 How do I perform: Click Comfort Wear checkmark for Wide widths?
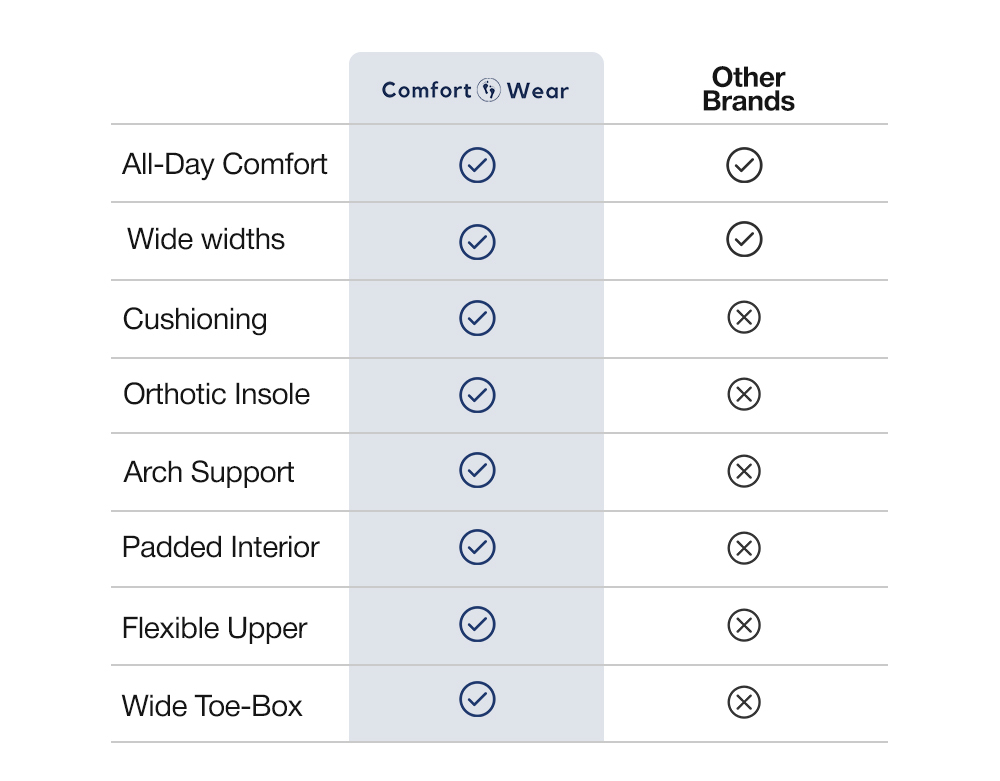coord(477,241)
